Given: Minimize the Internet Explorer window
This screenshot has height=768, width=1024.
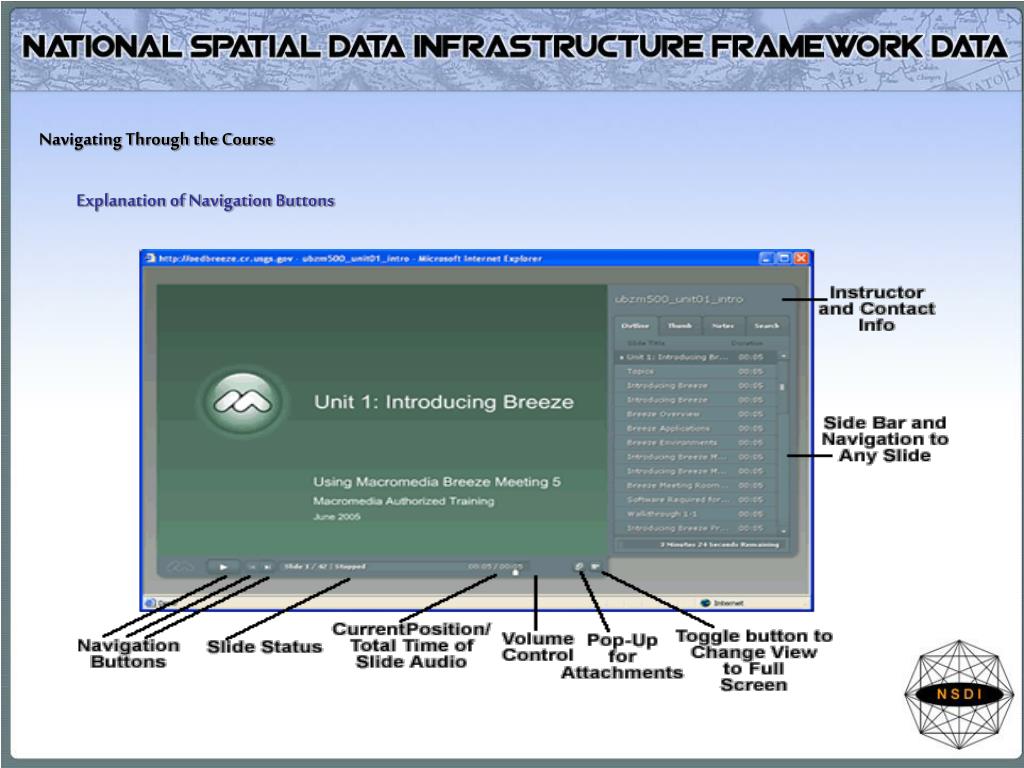Looking at the screenshot, I should point(767,258).
